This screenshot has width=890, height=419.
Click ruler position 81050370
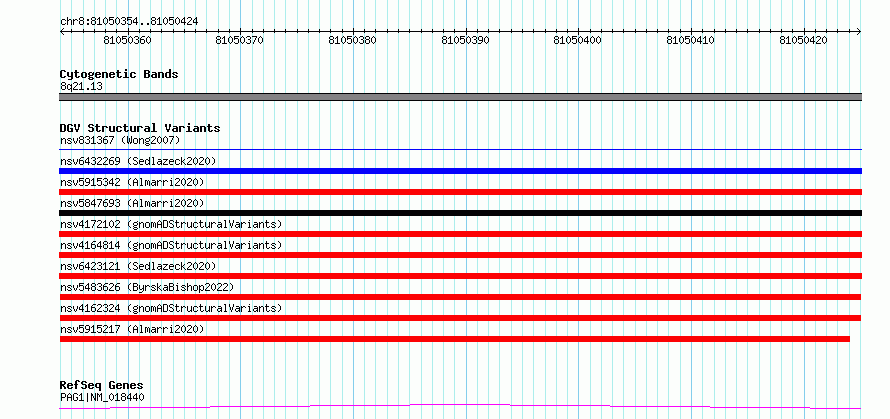pos(240,40)
